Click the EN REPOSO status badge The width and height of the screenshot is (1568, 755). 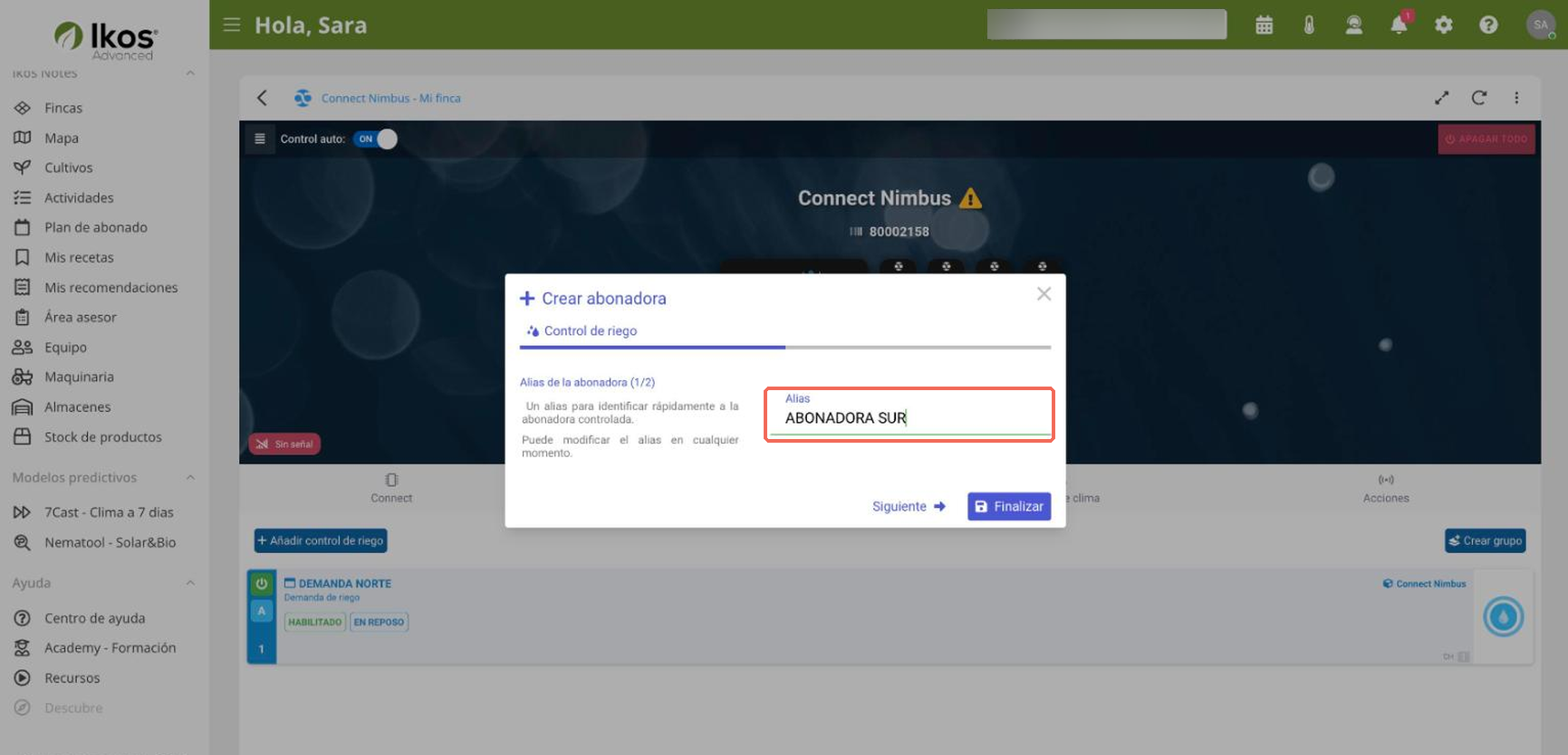[380, 622]
